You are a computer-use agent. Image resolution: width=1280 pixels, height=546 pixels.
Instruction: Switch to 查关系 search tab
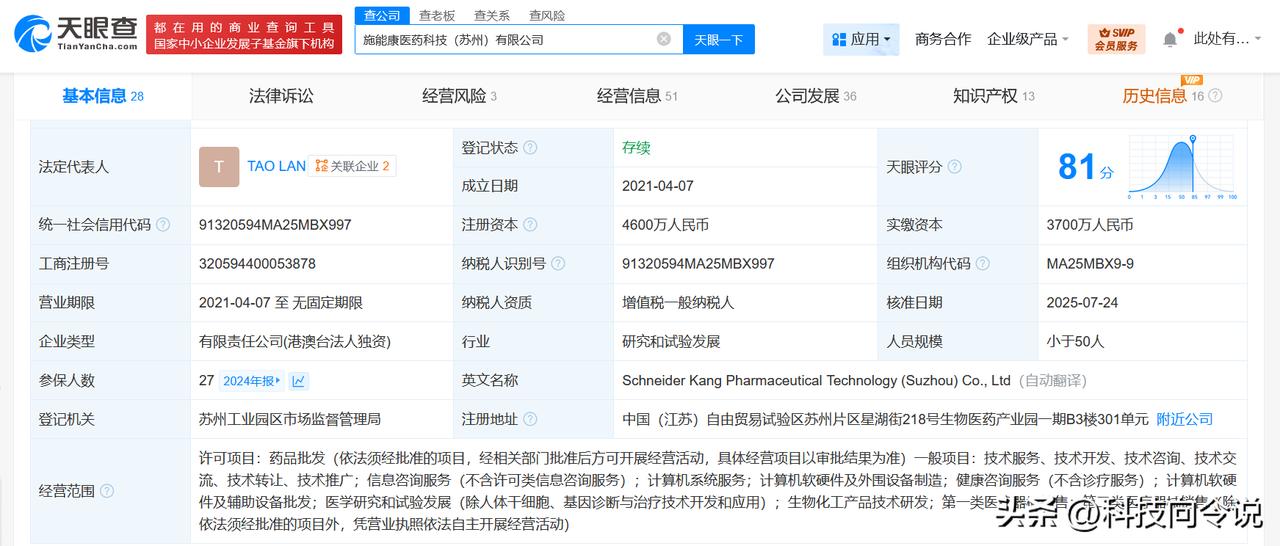pos(492,15)
